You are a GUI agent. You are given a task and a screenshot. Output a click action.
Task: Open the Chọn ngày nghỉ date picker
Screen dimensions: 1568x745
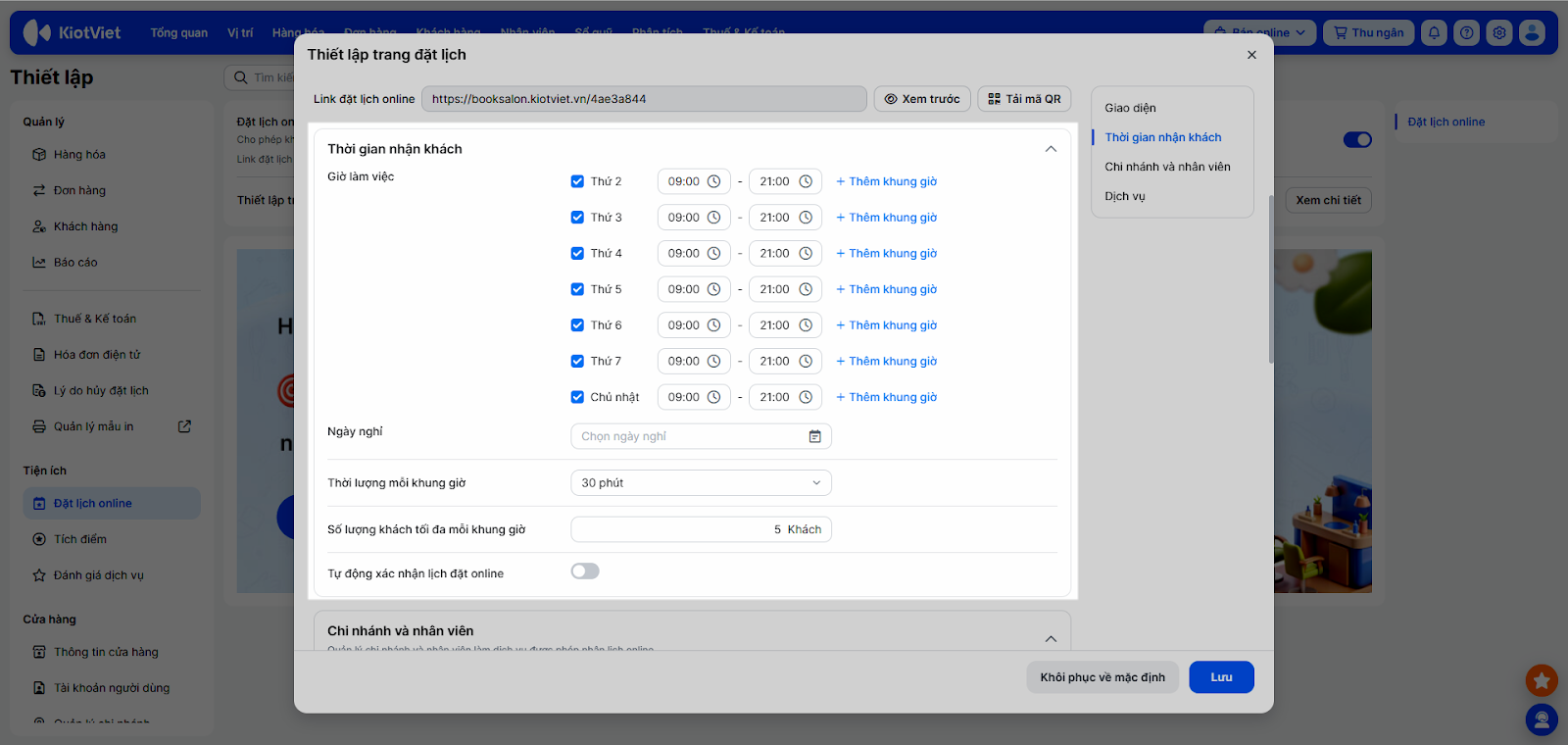click(701, 436)
